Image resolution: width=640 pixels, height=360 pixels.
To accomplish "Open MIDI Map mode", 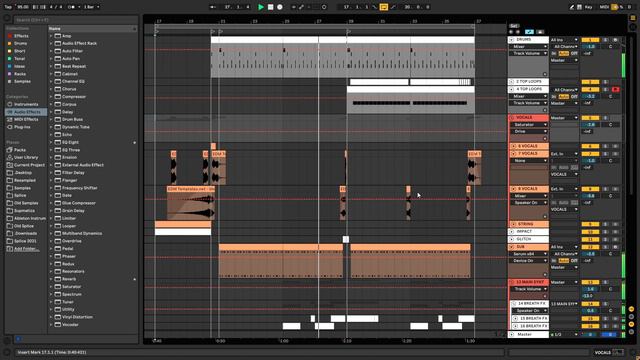I will (x=604, y=7).
